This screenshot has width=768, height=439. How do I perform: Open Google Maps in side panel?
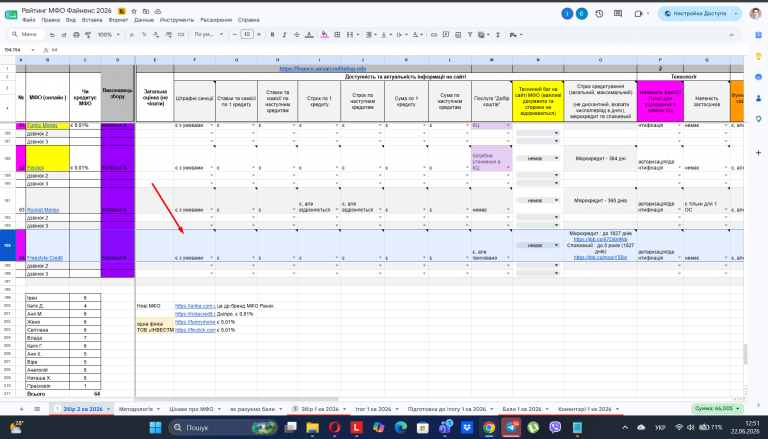coord(758,119)
